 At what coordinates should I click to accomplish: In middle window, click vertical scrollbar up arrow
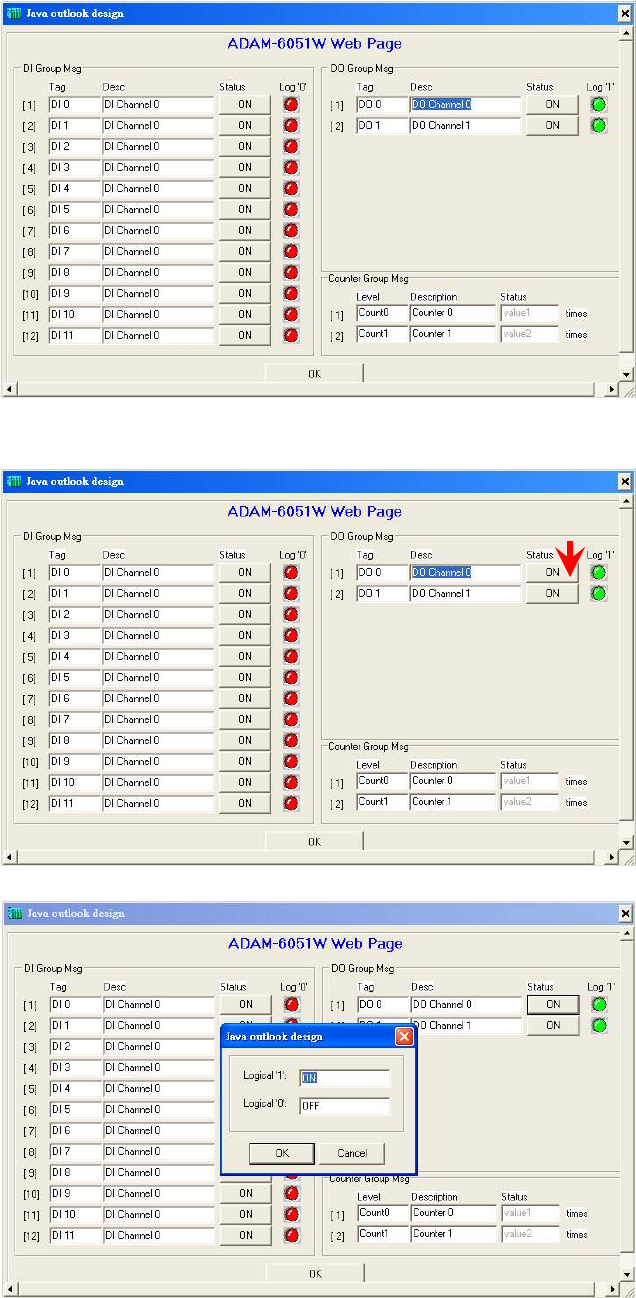click(x=627, y=503)
